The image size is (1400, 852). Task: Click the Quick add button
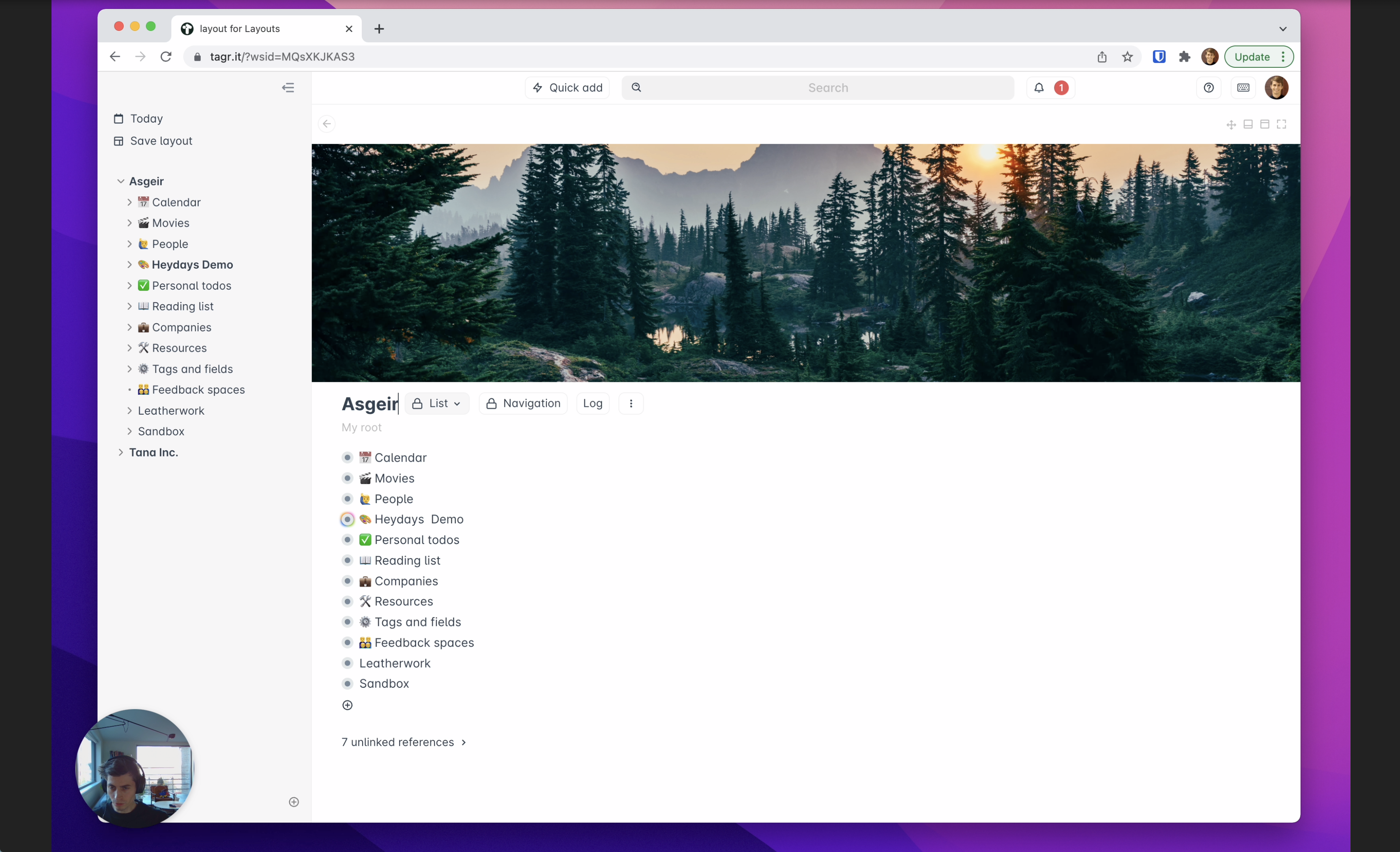click(567, 88)
